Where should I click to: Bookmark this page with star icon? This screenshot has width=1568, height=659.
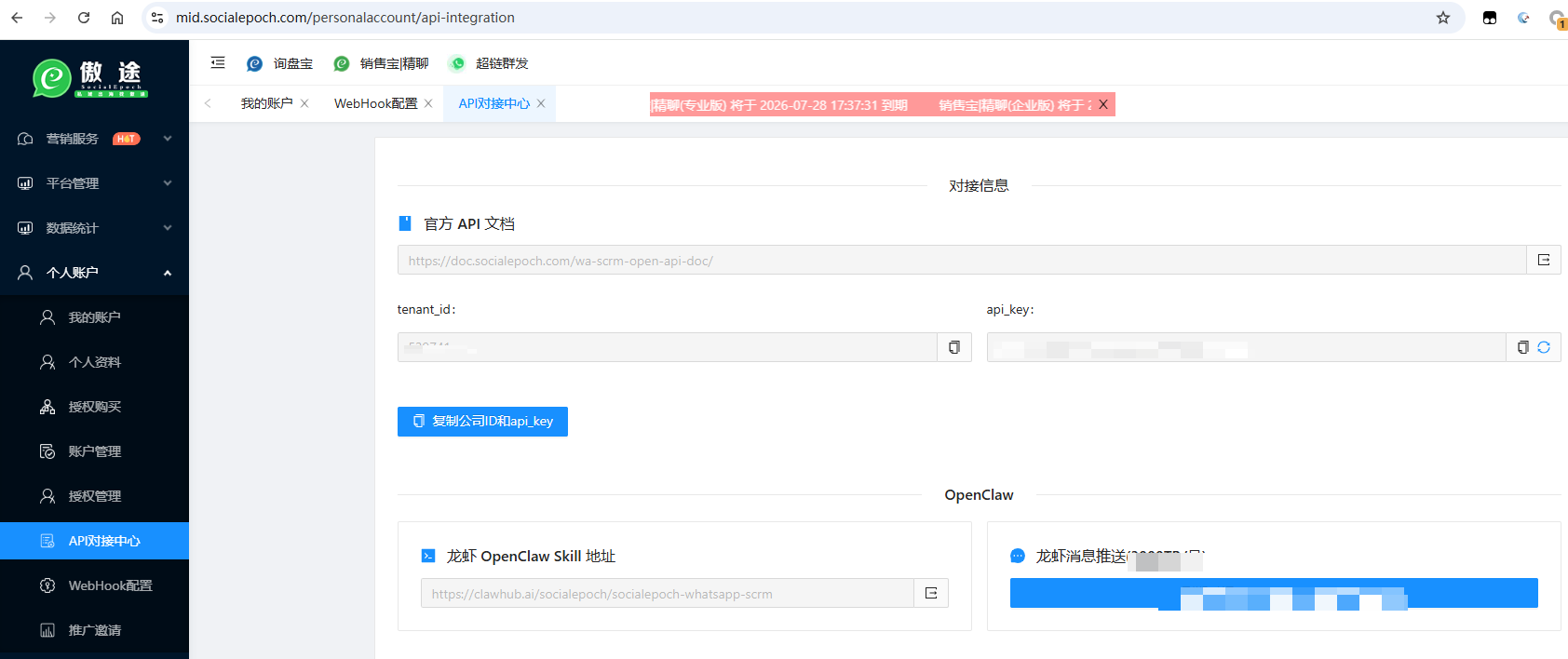[1443, 18]
